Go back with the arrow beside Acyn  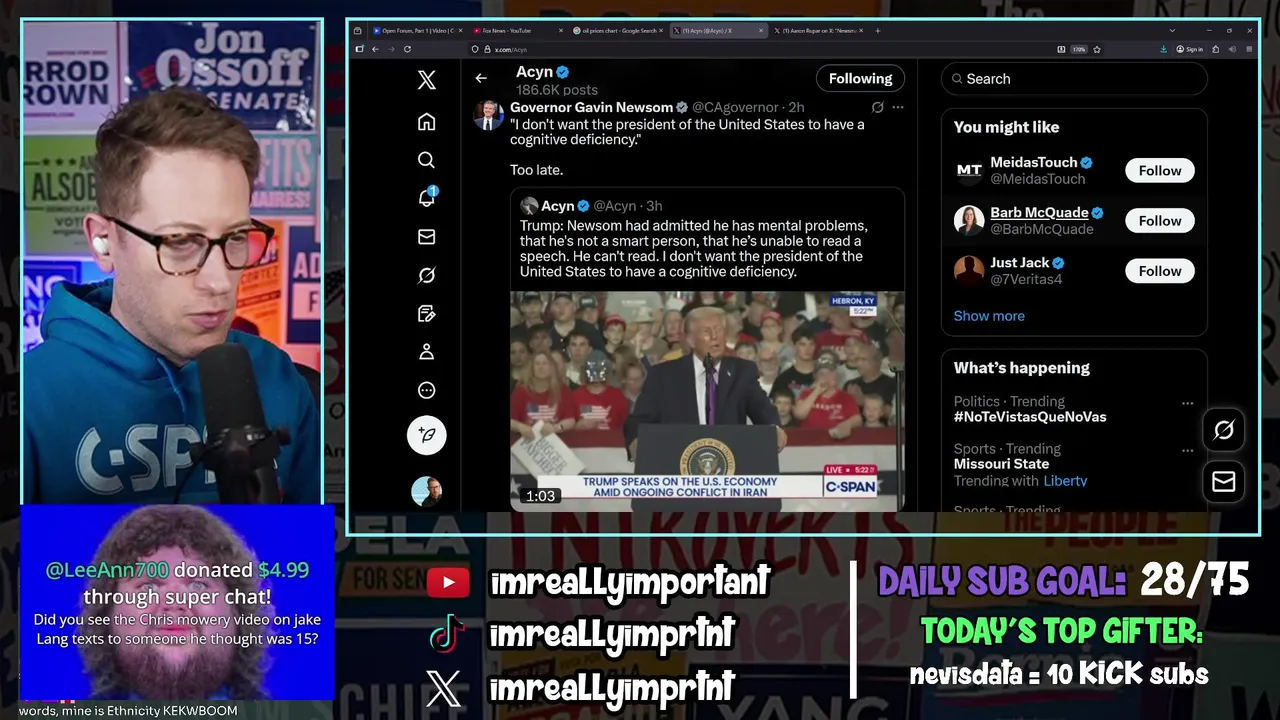[481, 78]
